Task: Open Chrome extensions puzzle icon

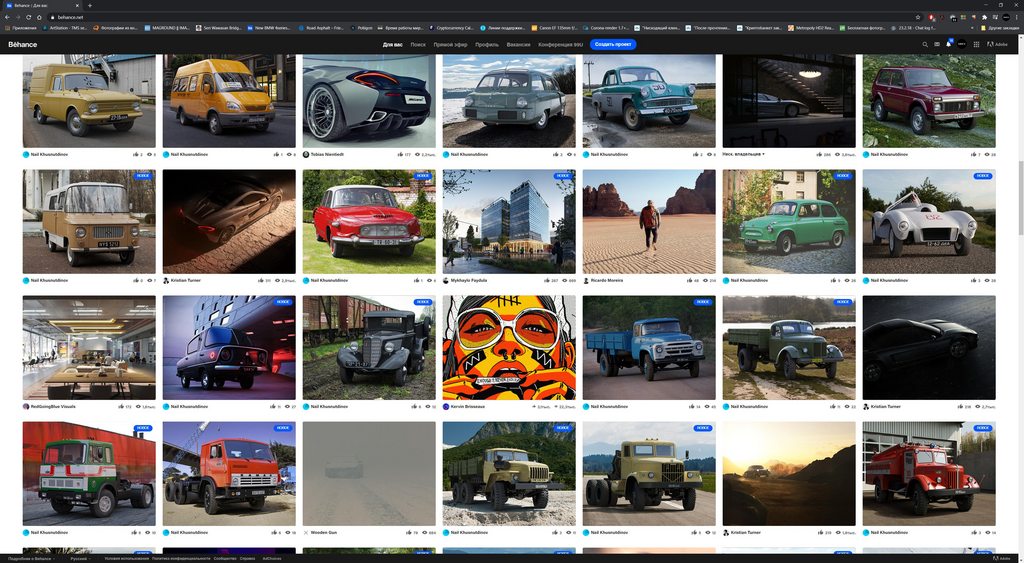Action: [984, 17]
